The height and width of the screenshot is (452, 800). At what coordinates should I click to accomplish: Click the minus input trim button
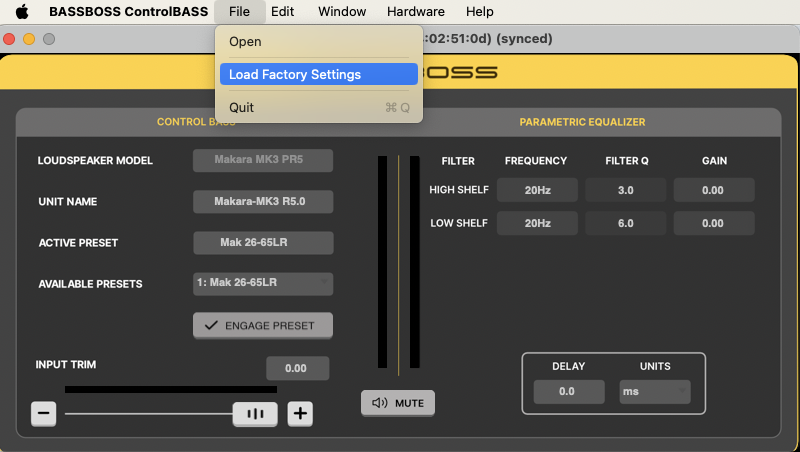pos(43,413)
